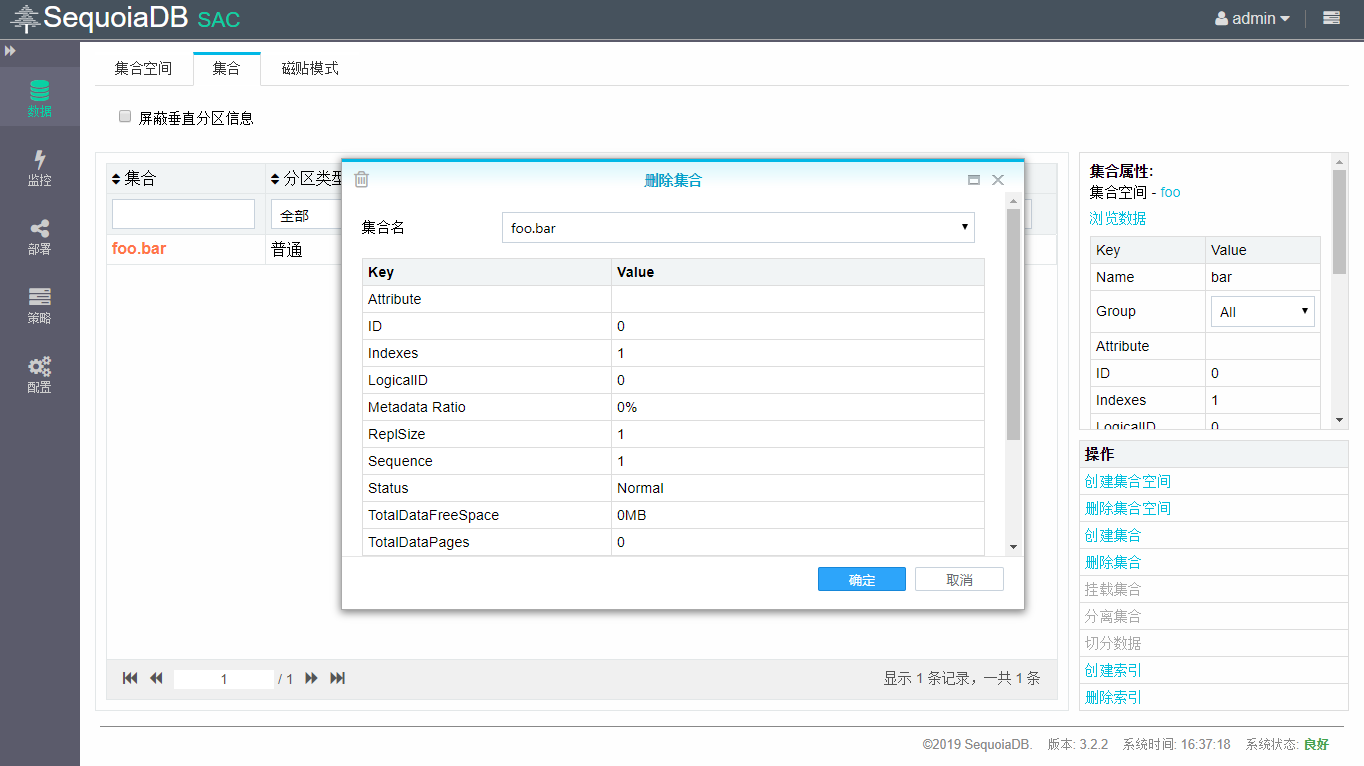The image size is (1364, 766).
Task: Click dialog scrollbar down arrow
Action: pos(1013,547)
